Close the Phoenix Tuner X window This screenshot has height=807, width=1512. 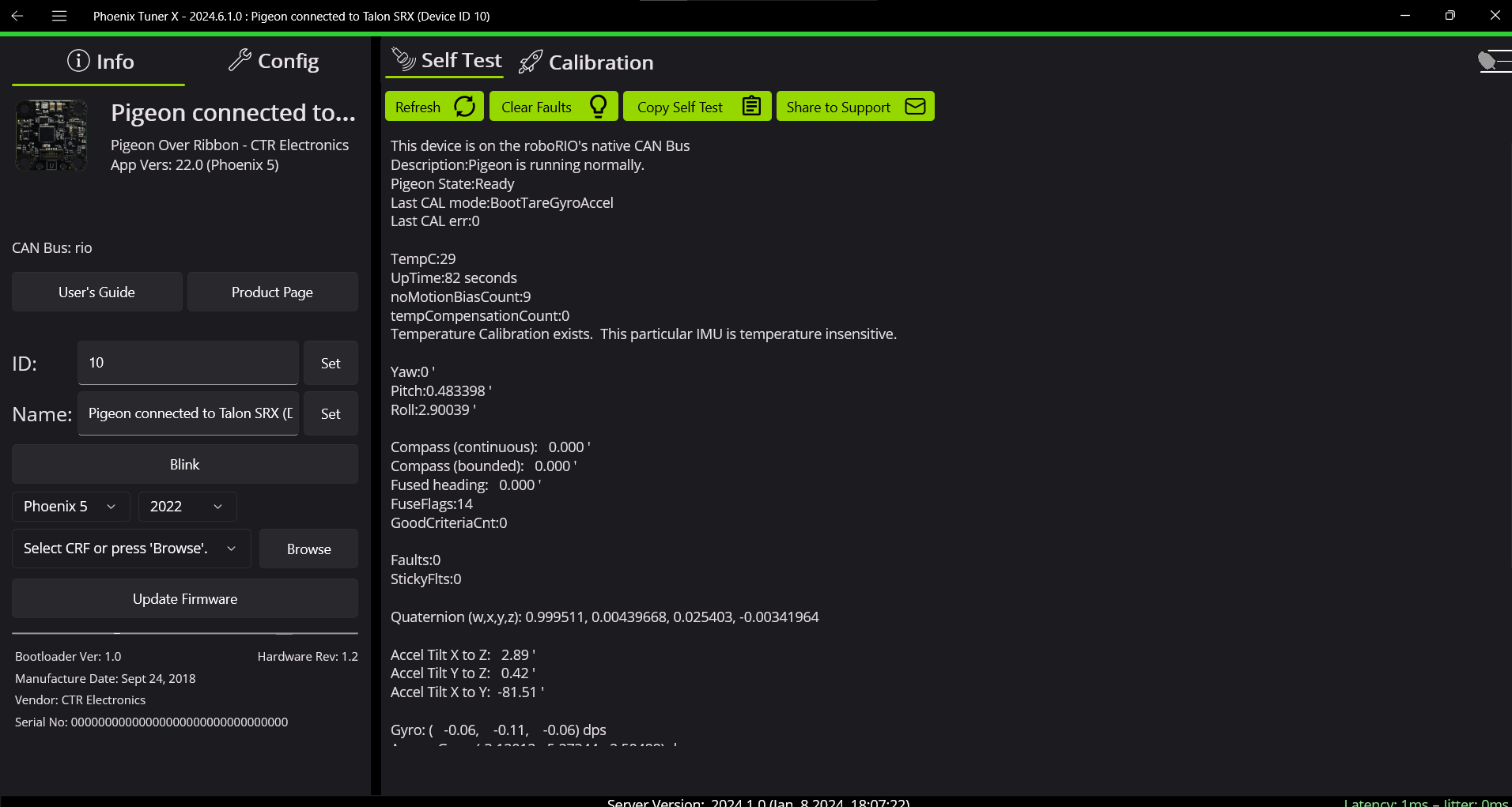click(1495, 16)
